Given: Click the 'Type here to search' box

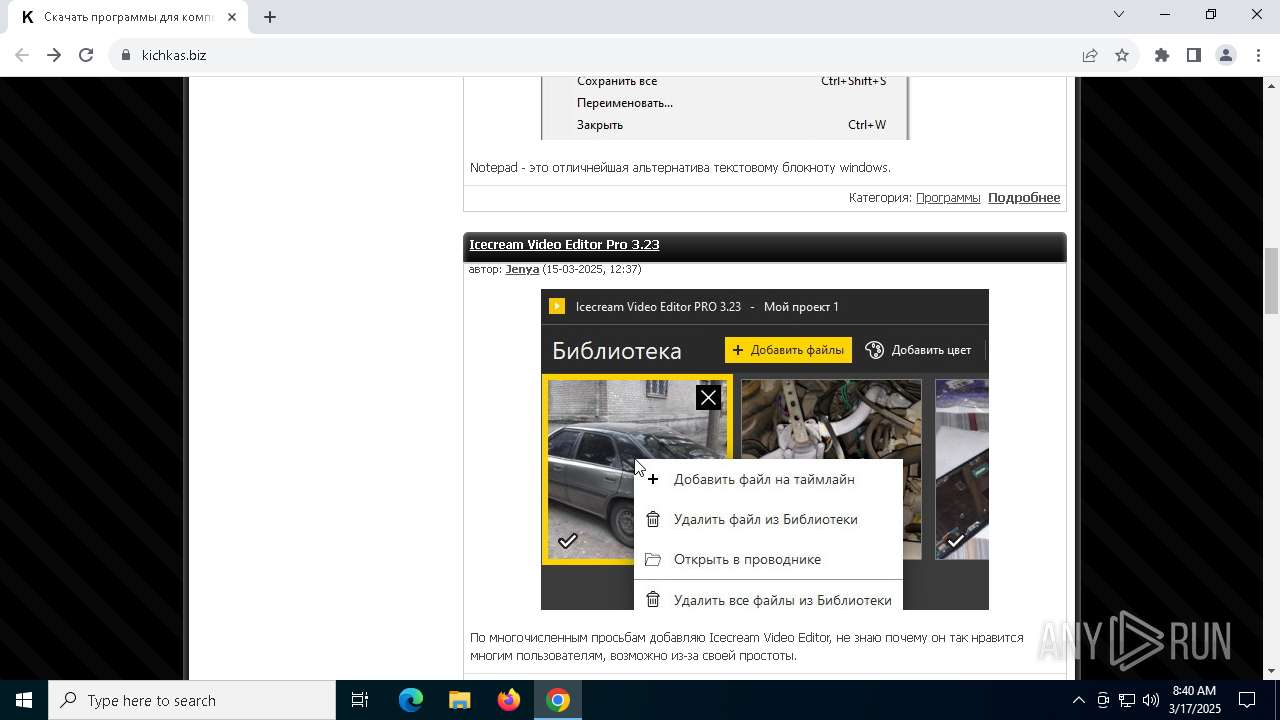Looking at the screenshot, I should [192, 700].
